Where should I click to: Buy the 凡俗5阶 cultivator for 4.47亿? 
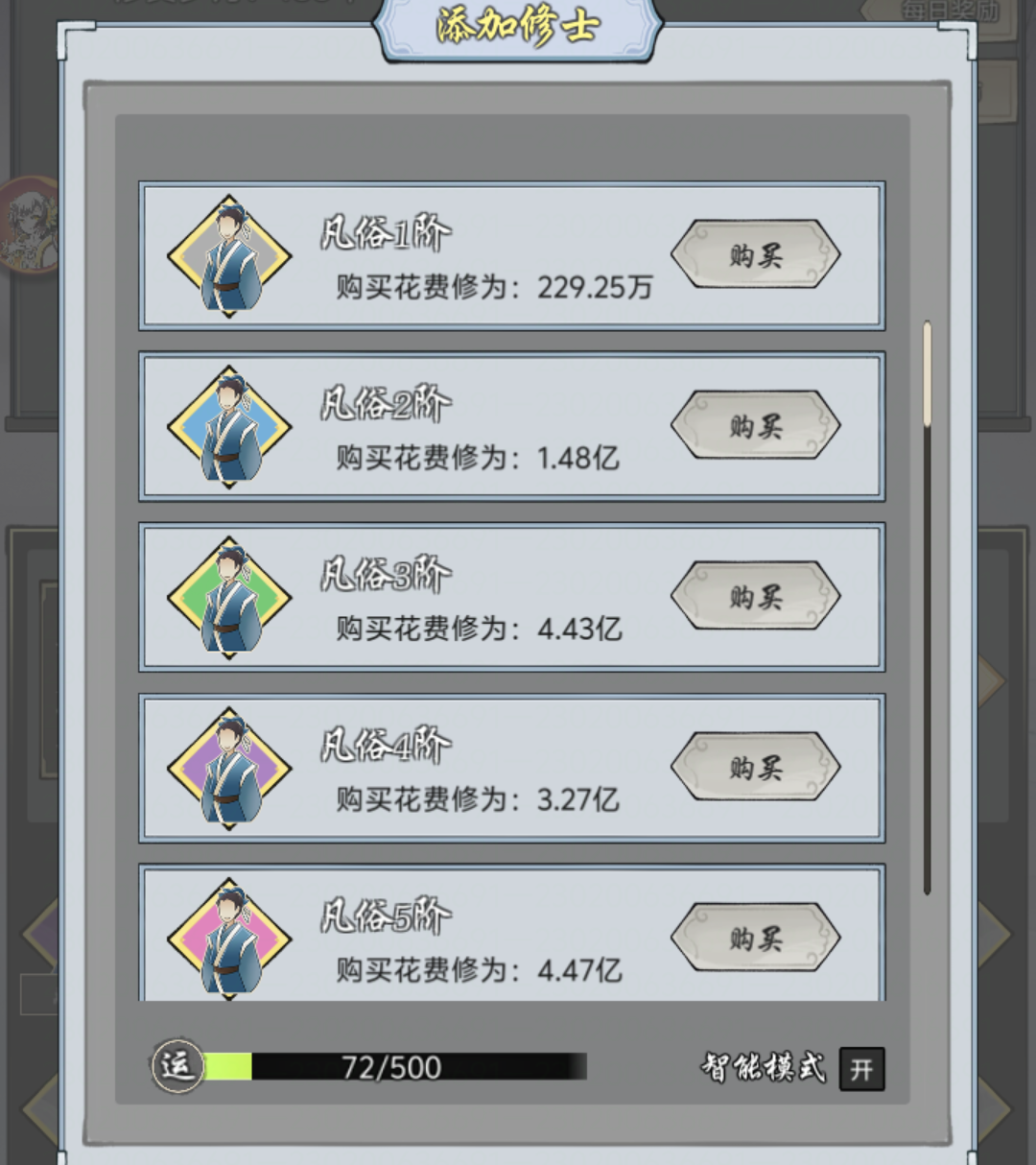[x=755, y=938]
